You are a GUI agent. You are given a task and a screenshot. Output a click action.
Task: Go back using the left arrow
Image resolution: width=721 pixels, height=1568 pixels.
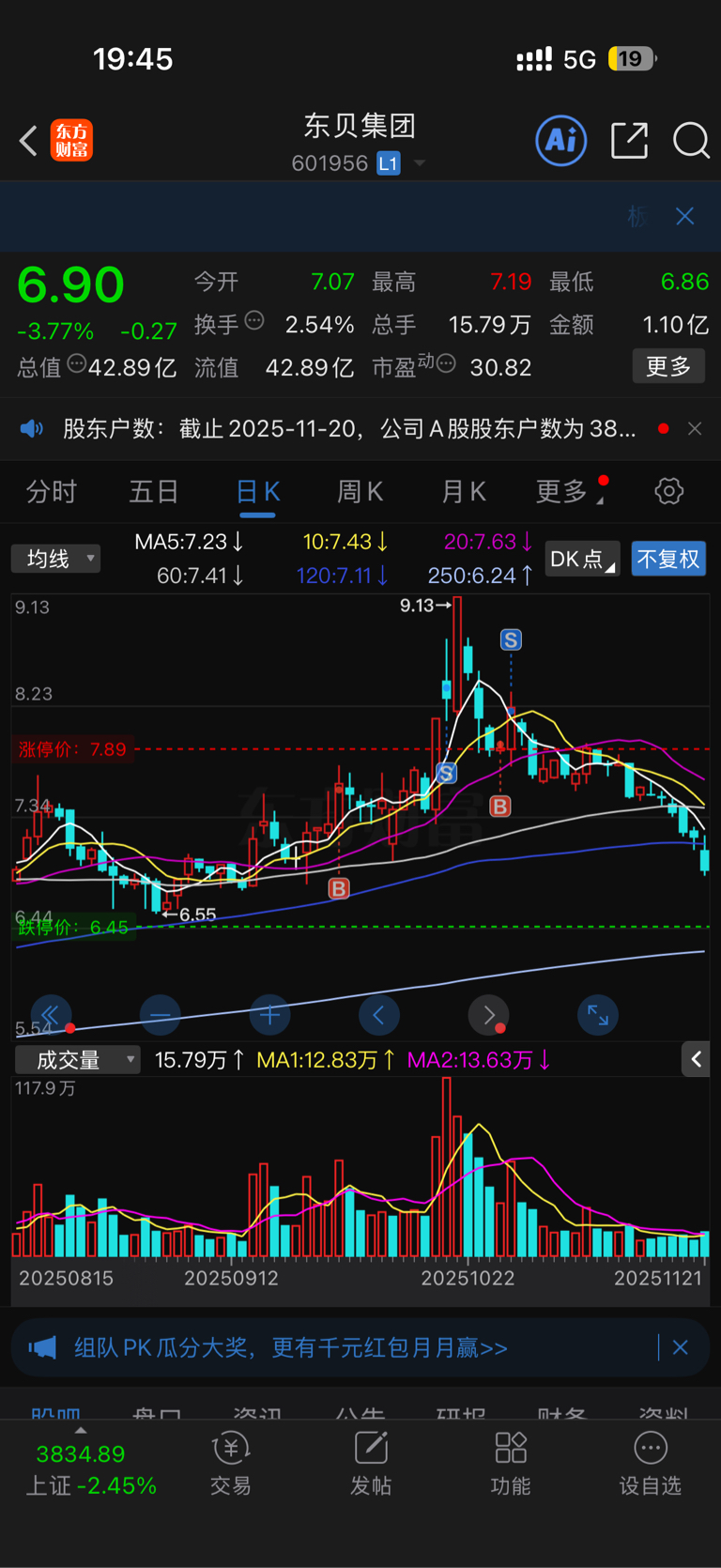coord(28,141)
